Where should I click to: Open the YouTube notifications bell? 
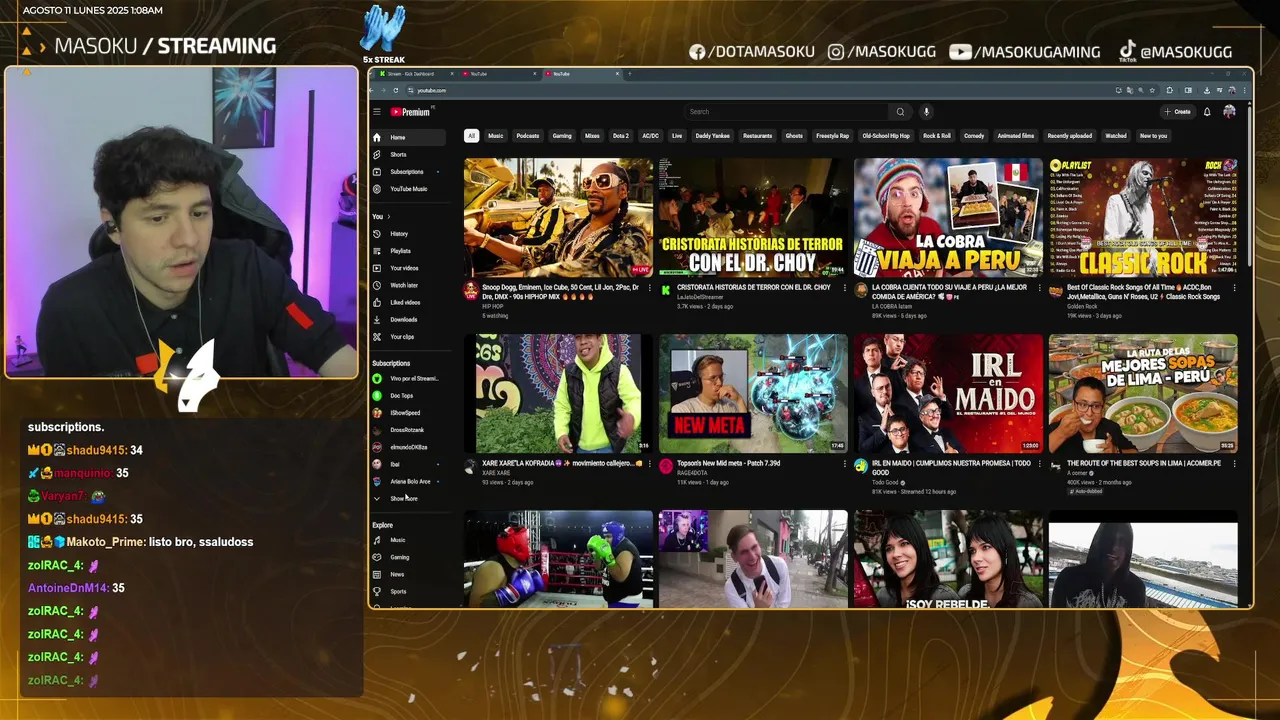(x=1207, y=112)
